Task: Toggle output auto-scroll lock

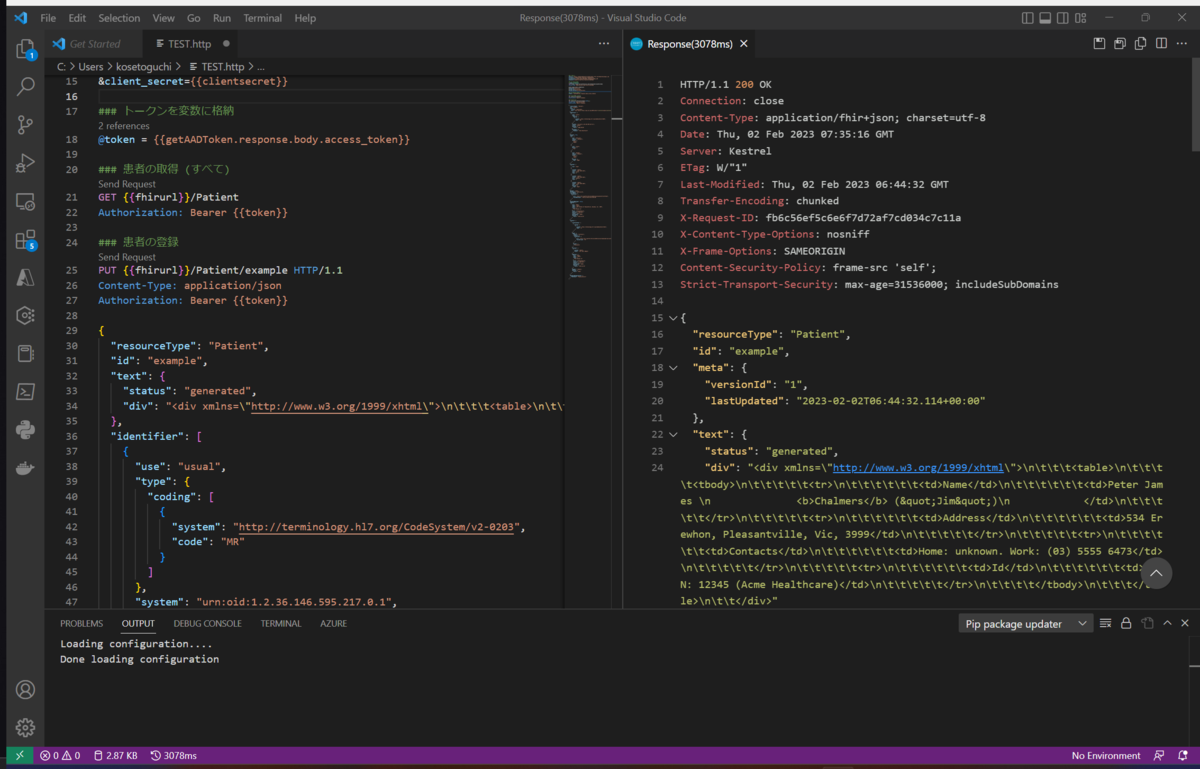Action: [1126, 623]
